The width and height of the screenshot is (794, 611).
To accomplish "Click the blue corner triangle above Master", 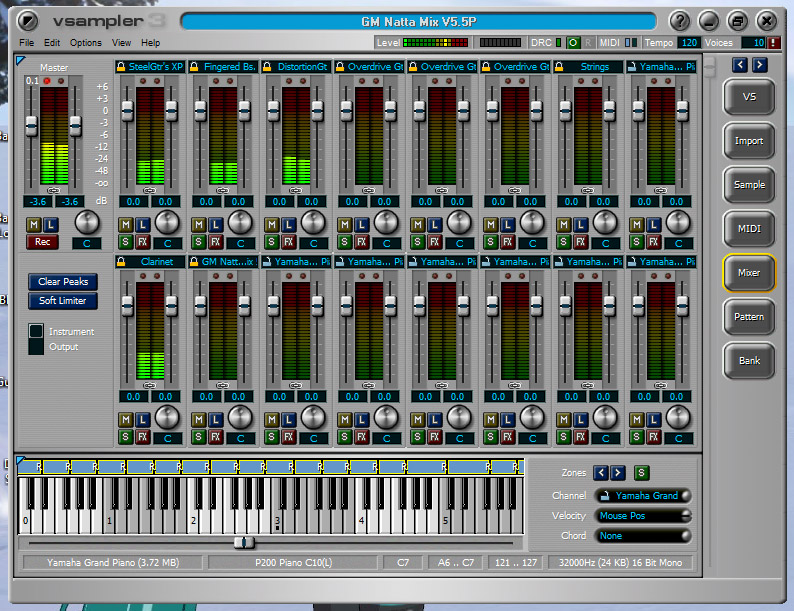I will (21, 60).
